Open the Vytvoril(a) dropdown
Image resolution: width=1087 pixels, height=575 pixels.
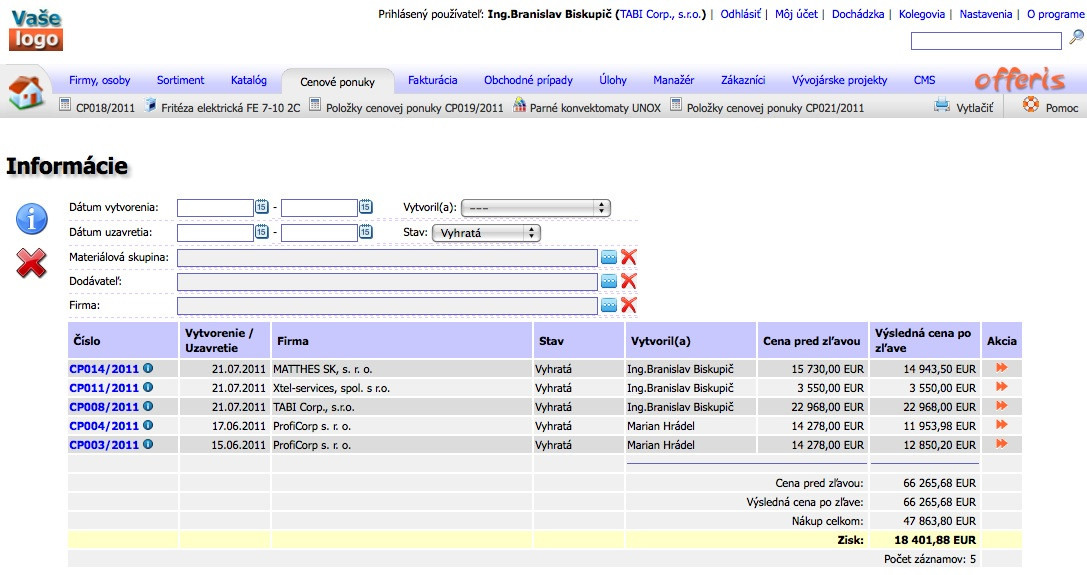click(x=535, y=207)
